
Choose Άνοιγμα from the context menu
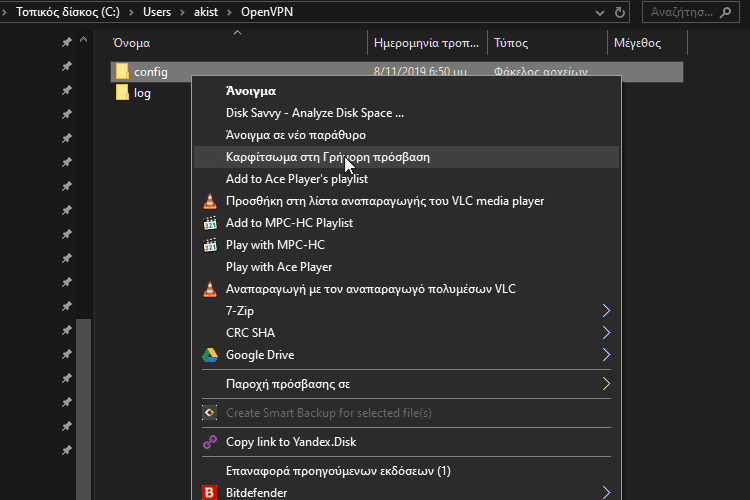[x=251, y=91]
